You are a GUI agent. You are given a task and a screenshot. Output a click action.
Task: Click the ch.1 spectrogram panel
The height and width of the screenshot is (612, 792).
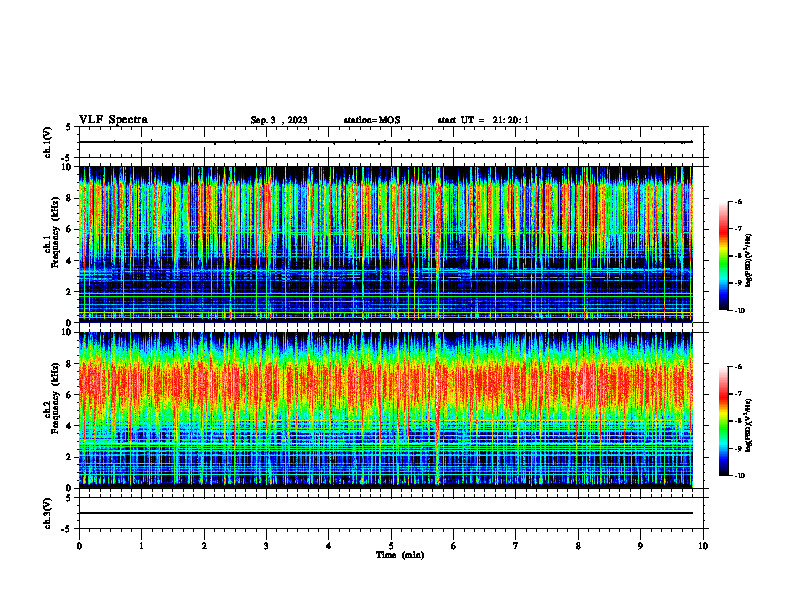(391, 244)
